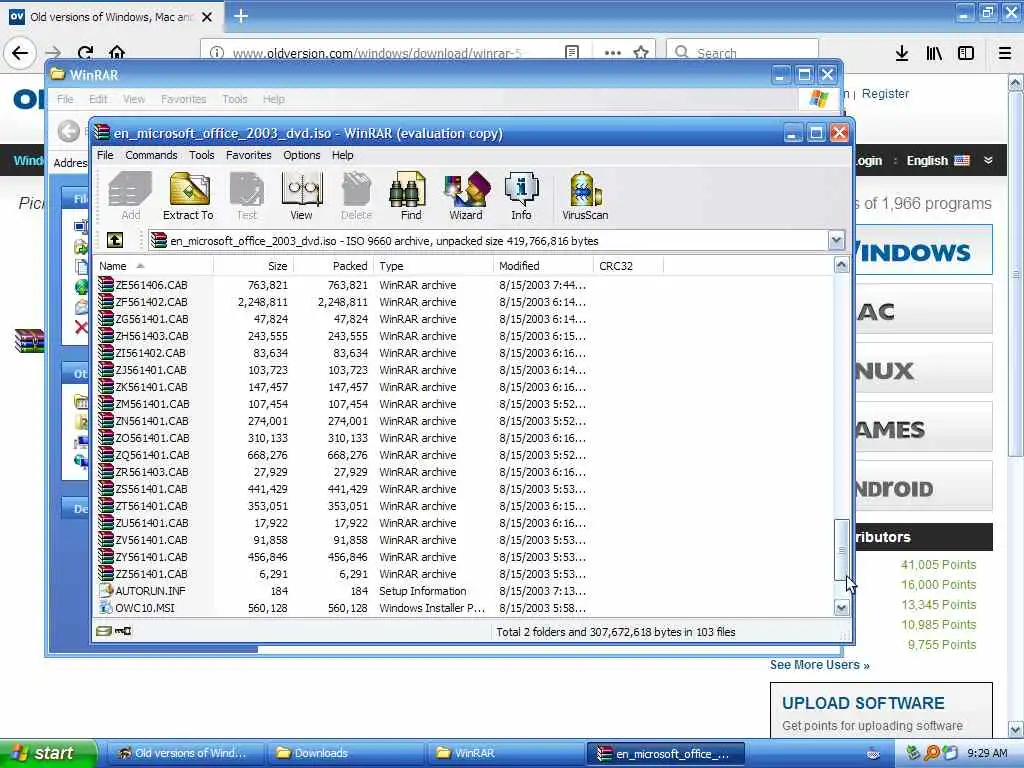Open Firefox page actions ellipsis
This screenshot has height=768, width=1024.
pos(613,52)
